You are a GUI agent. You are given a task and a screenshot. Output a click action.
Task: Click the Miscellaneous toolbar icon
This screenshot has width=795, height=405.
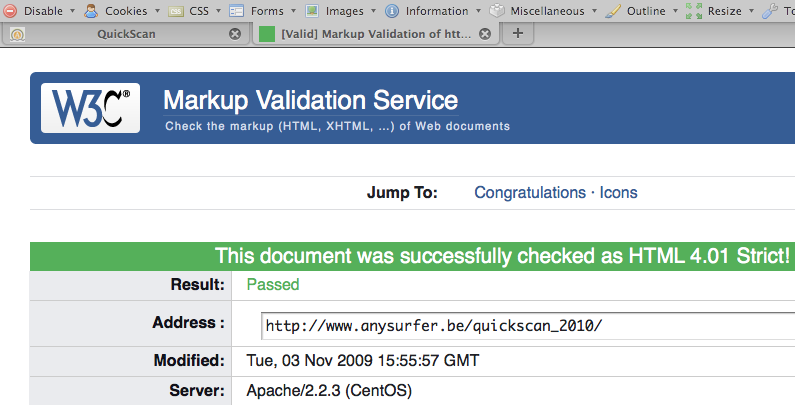click(497, 11)
